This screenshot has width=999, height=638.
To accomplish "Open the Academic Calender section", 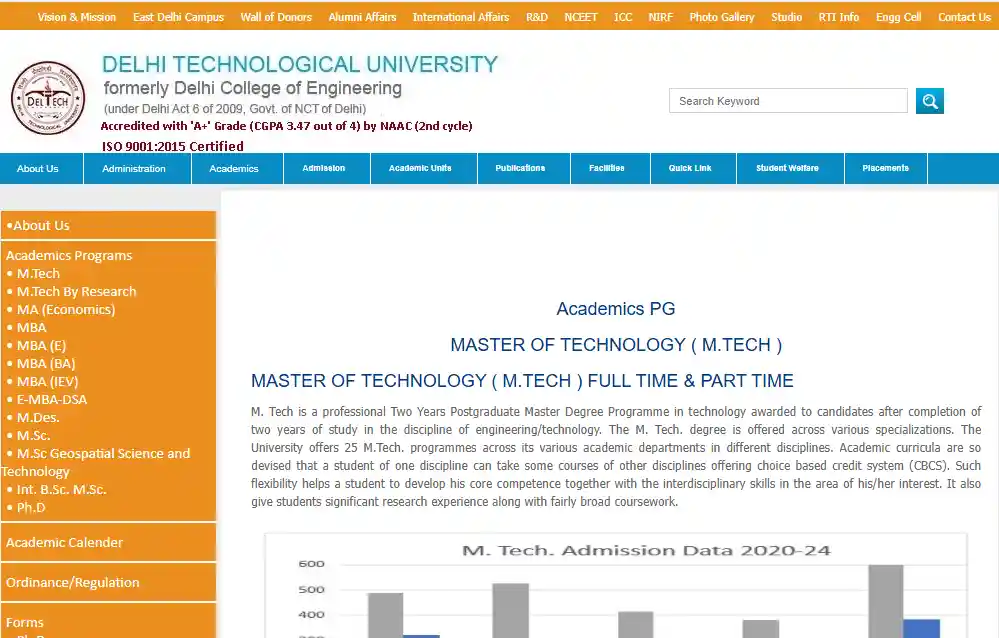I will pos(65,543).
